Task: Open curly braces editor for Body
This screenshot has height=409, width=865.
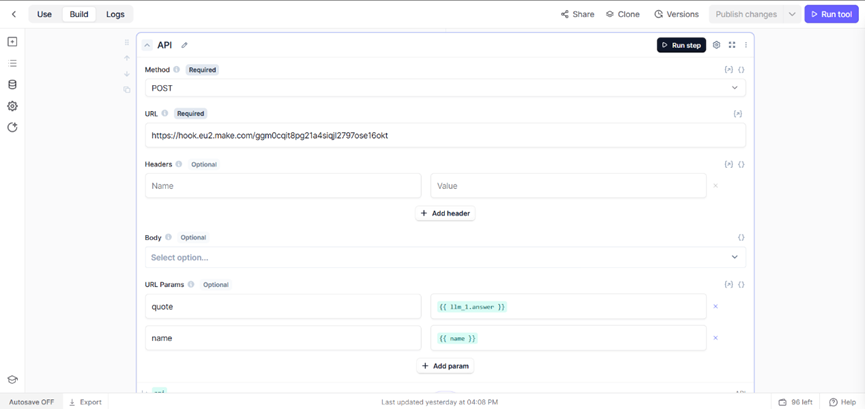Action: [741, 238]
